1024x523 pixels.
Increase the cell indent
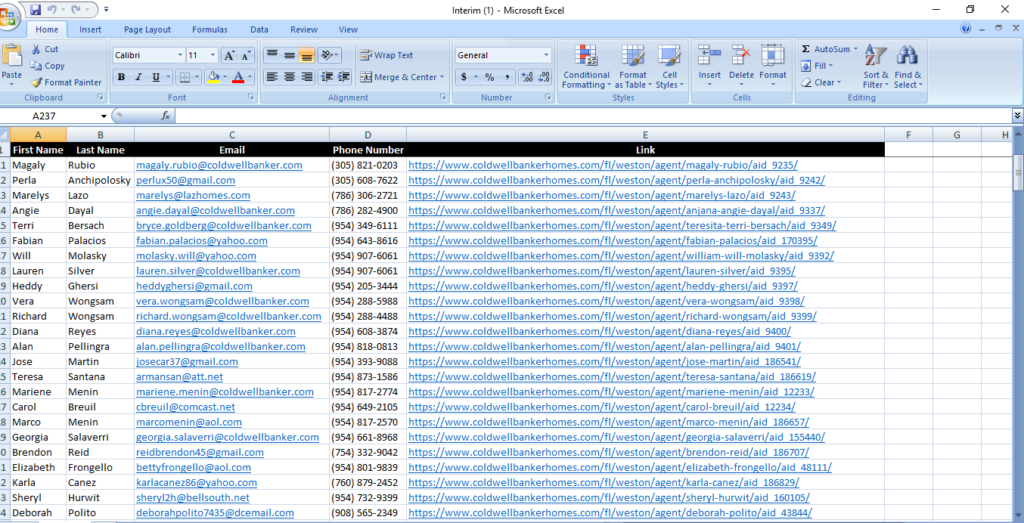tap(344, 77)
